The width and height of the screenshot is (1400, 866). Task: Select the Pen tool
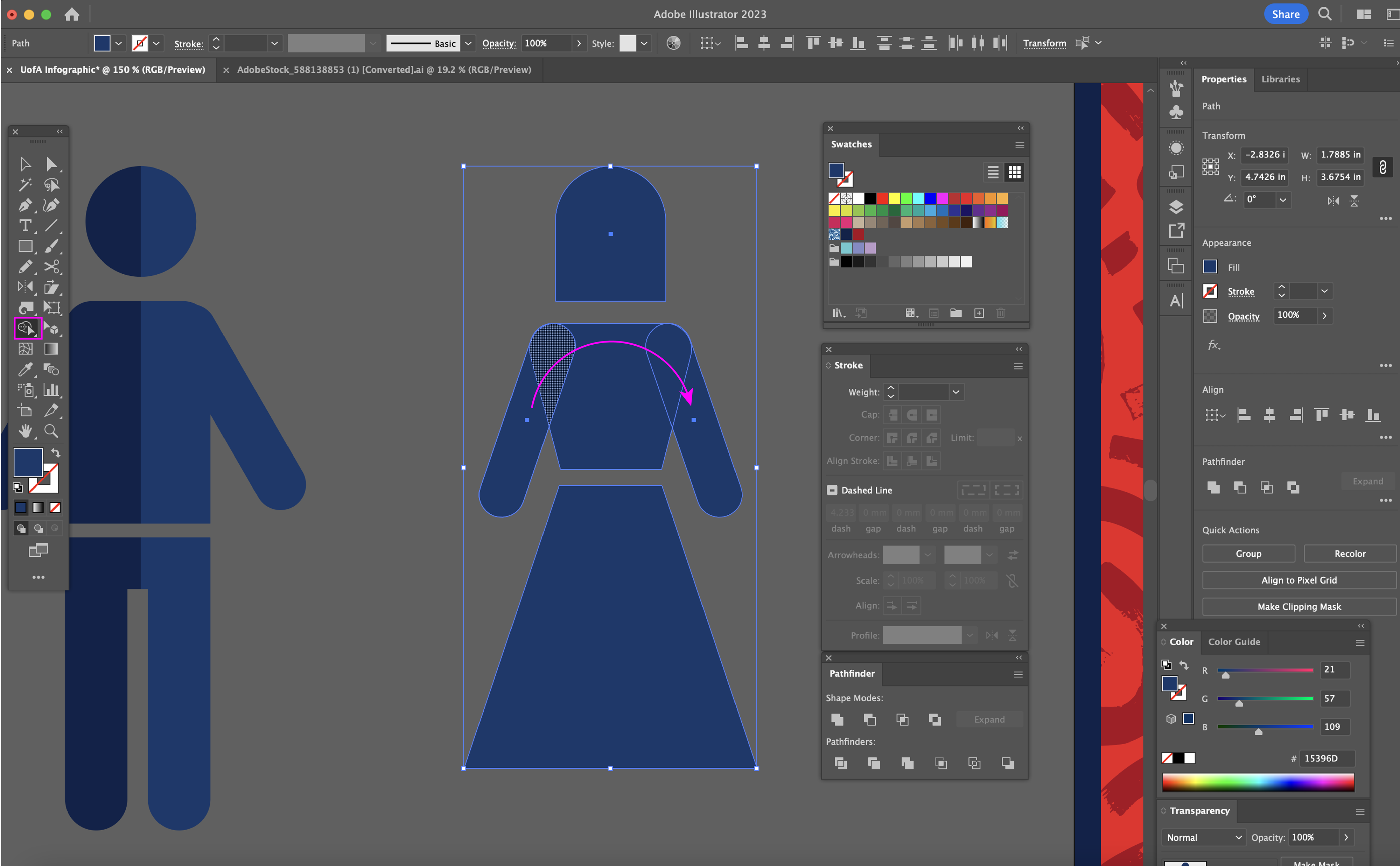(25, 205)
